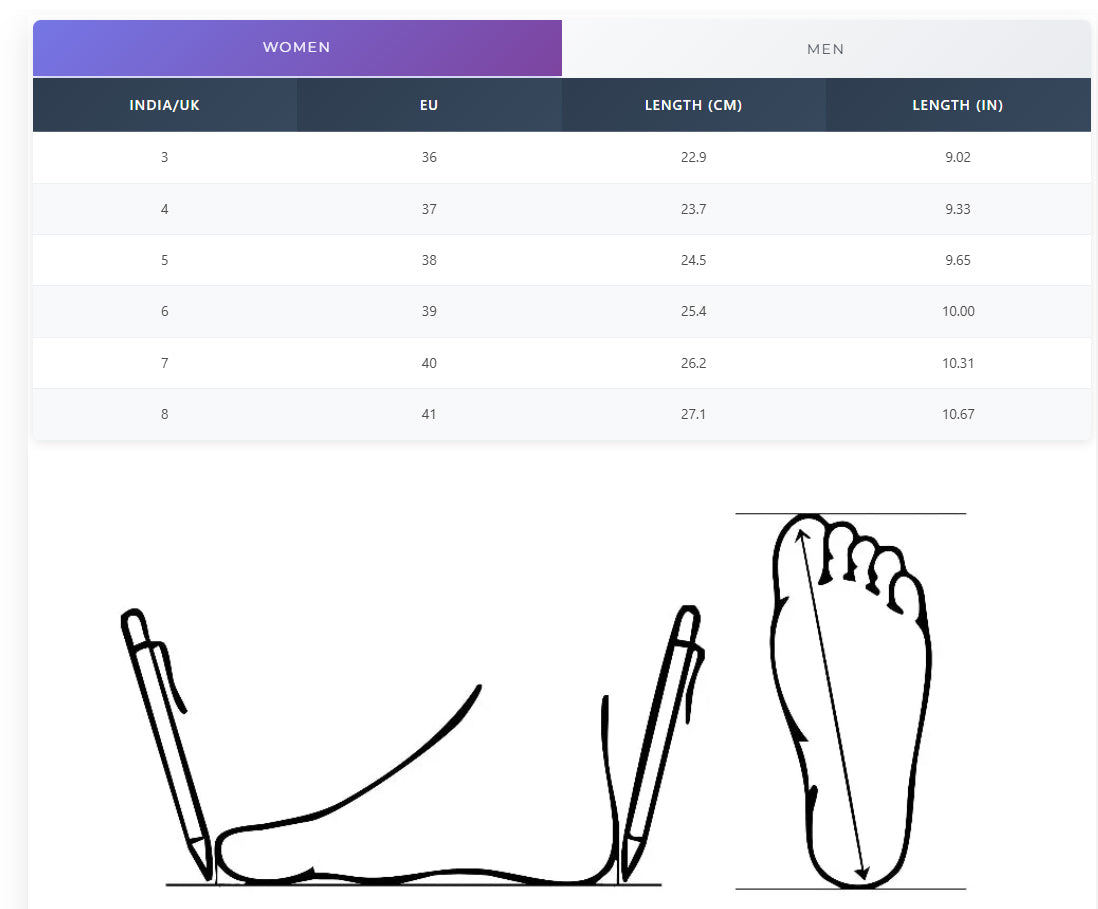Viewport: 1098px width, 909px height.
Task: Select the 23.7 cm length cell
Action: click(x=693, y=209)
